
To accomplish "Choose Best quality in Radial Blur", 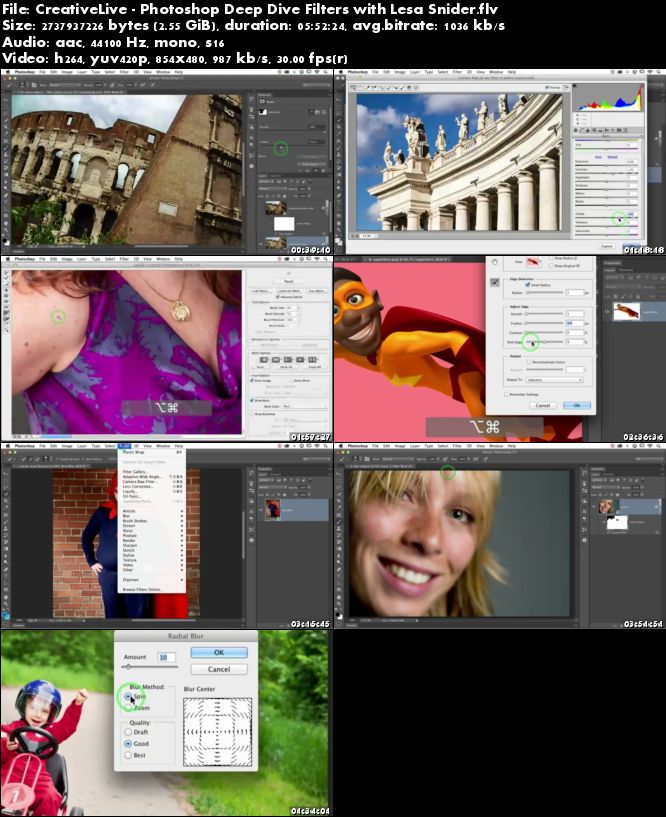I will pyautogui.click(x=128, y=755).
